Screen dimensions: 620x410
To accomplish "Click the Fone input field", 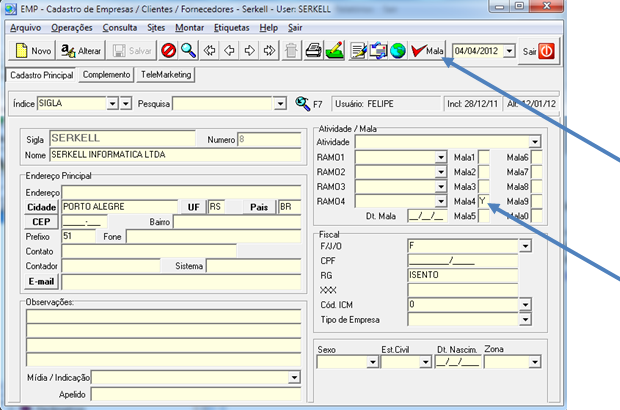I will 214,236.
